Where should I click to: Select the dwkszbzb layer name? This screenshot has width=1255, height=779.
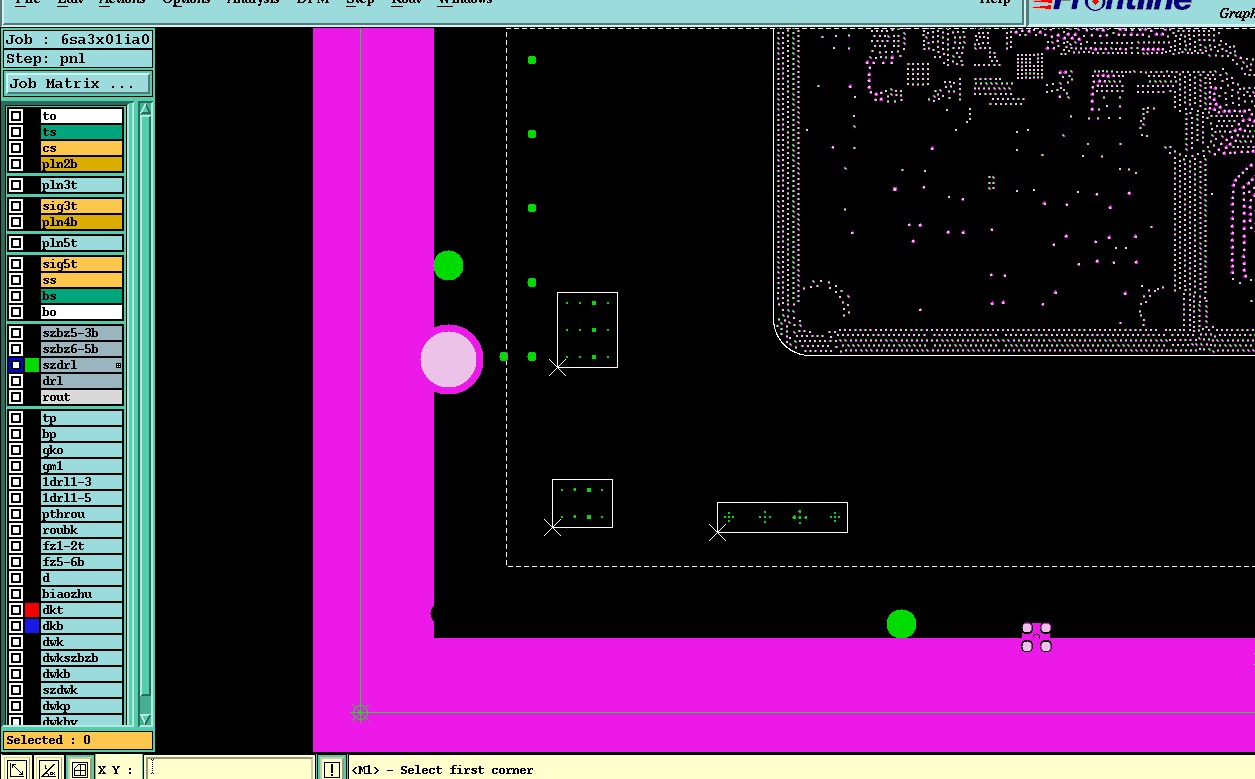click(82, 658)
